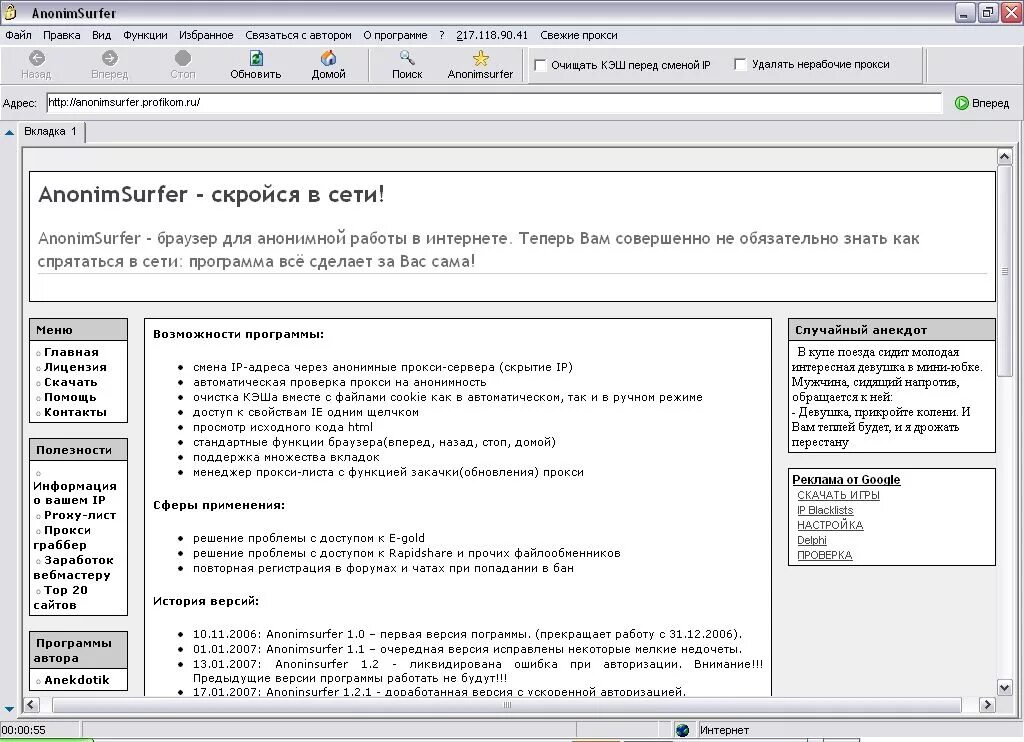Open search with Поиск magnifier icon

[x=407, y=58]
